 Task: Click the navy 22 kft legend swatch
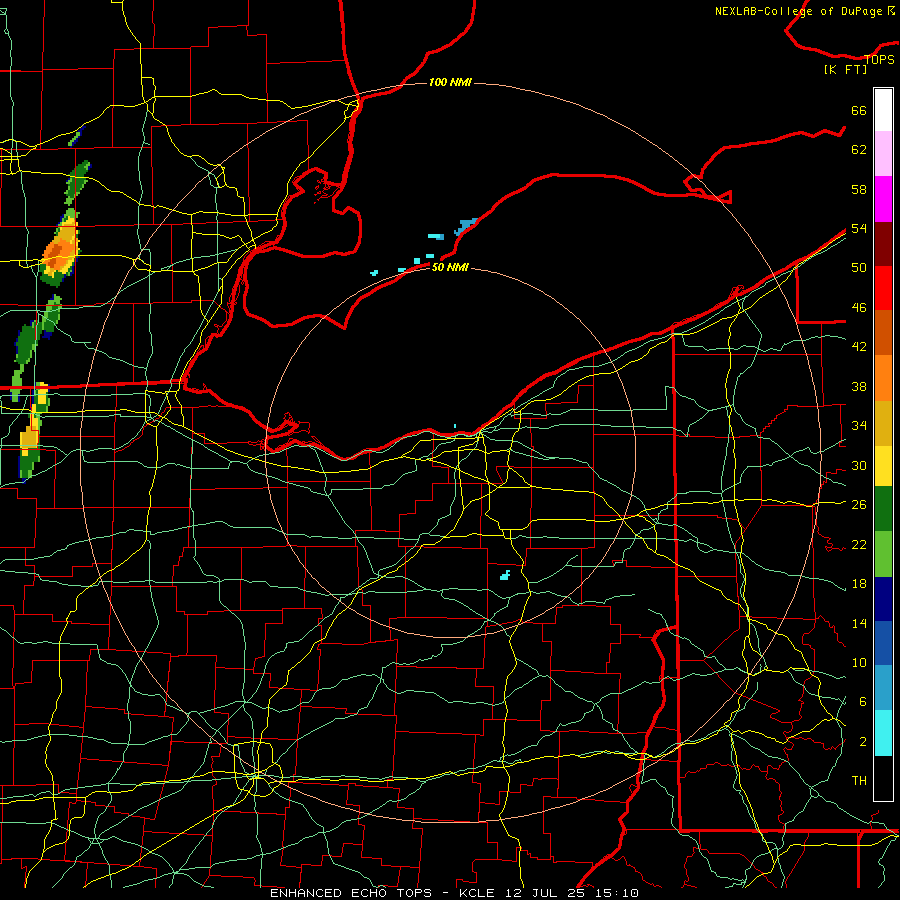(x=883, y=599)
